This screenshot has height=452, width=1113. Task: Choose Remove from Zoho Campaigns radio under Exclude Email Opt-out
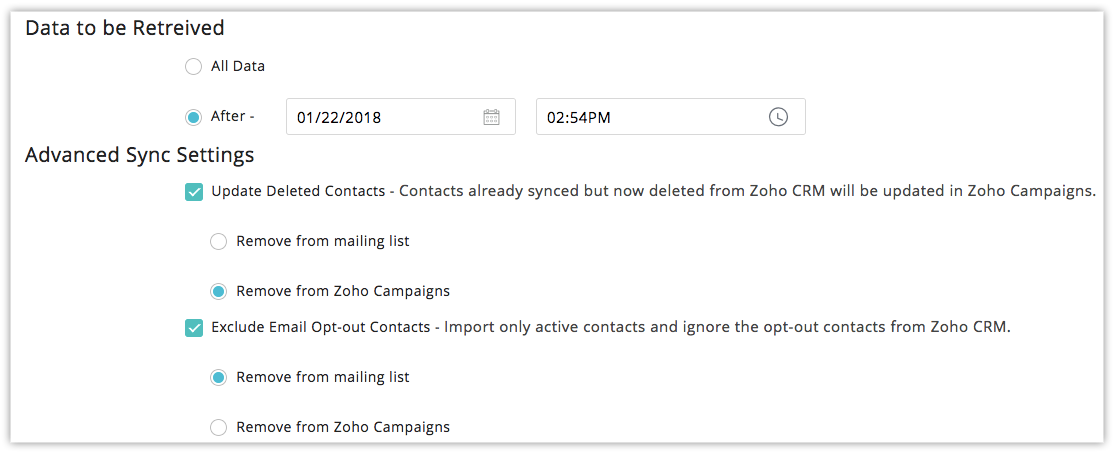219,428
